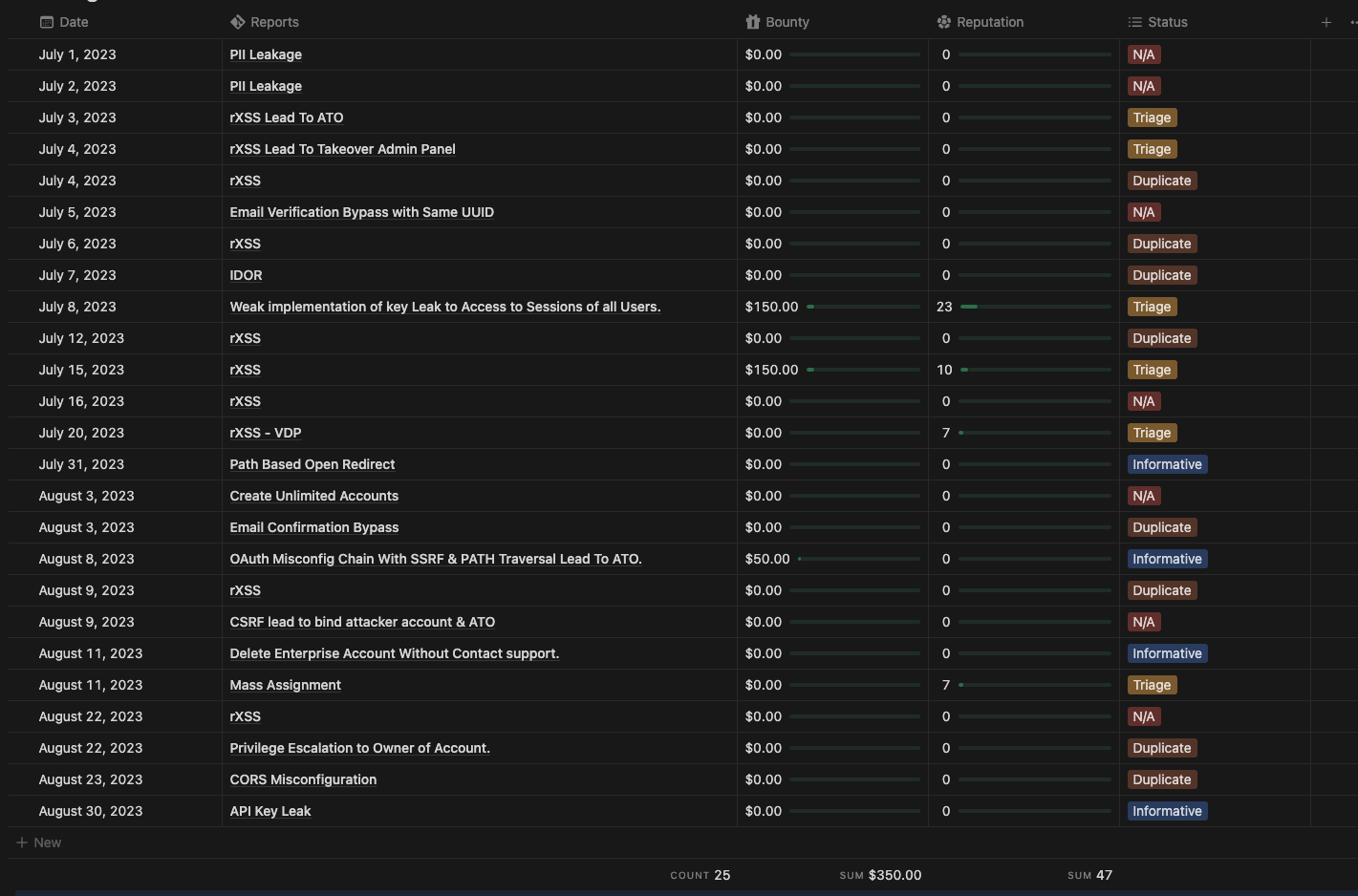The image size is (1358, 896).
Task: Open Privilege Escalation to Owner report
Action: (359, 748)
